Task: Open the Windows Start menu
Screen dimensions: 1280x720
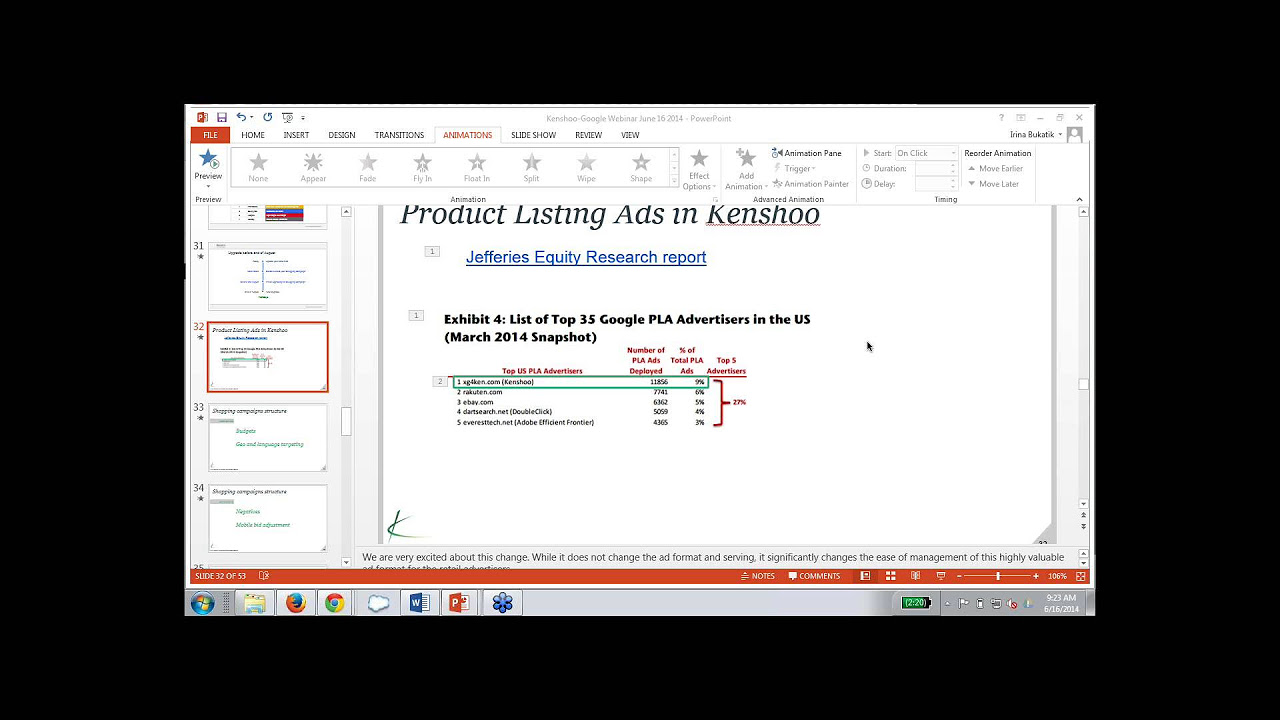Action: (203, 603)
